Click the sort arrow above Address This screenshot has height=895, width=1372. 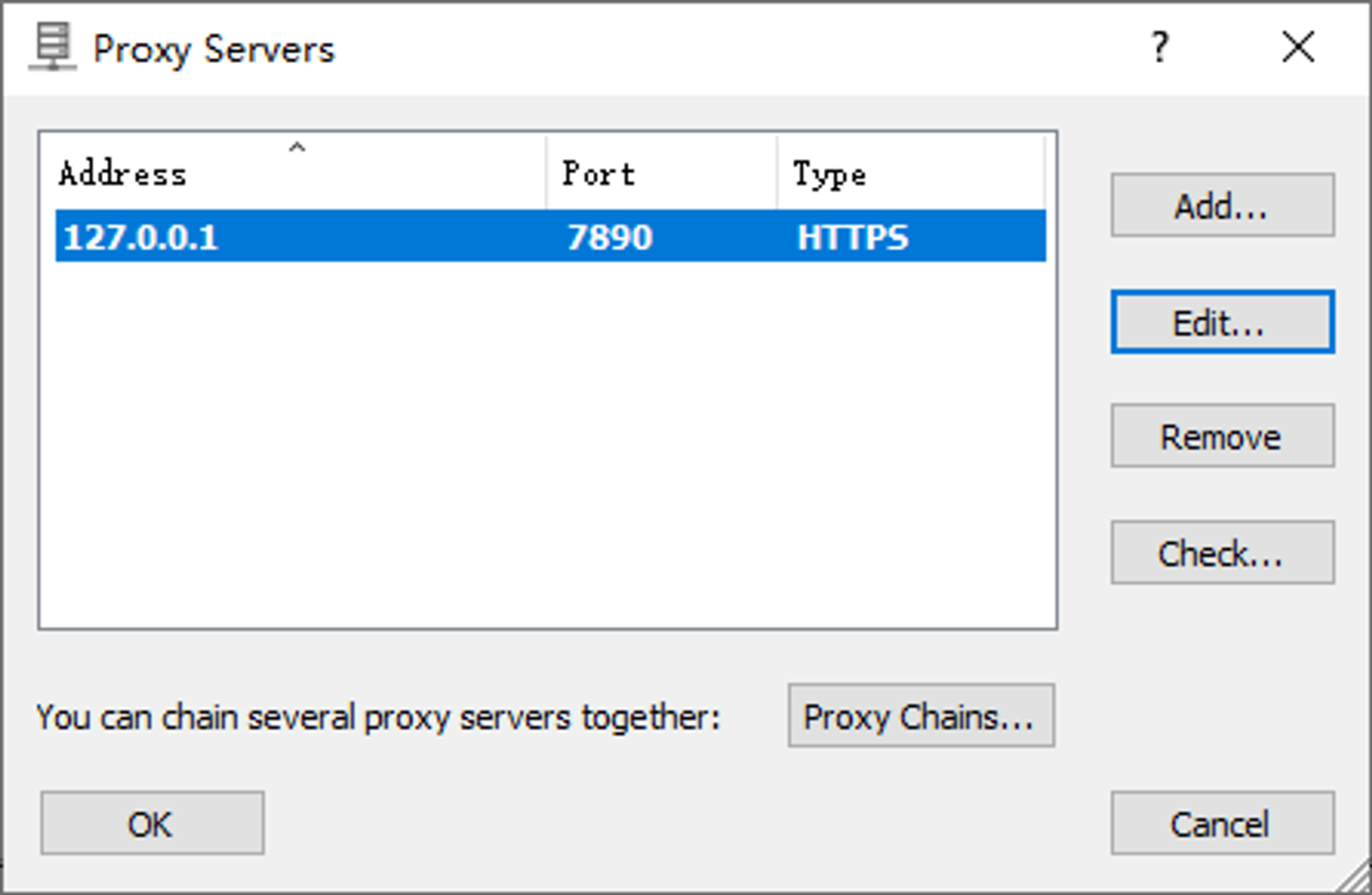pyautogui.click(x=297, y=148)
